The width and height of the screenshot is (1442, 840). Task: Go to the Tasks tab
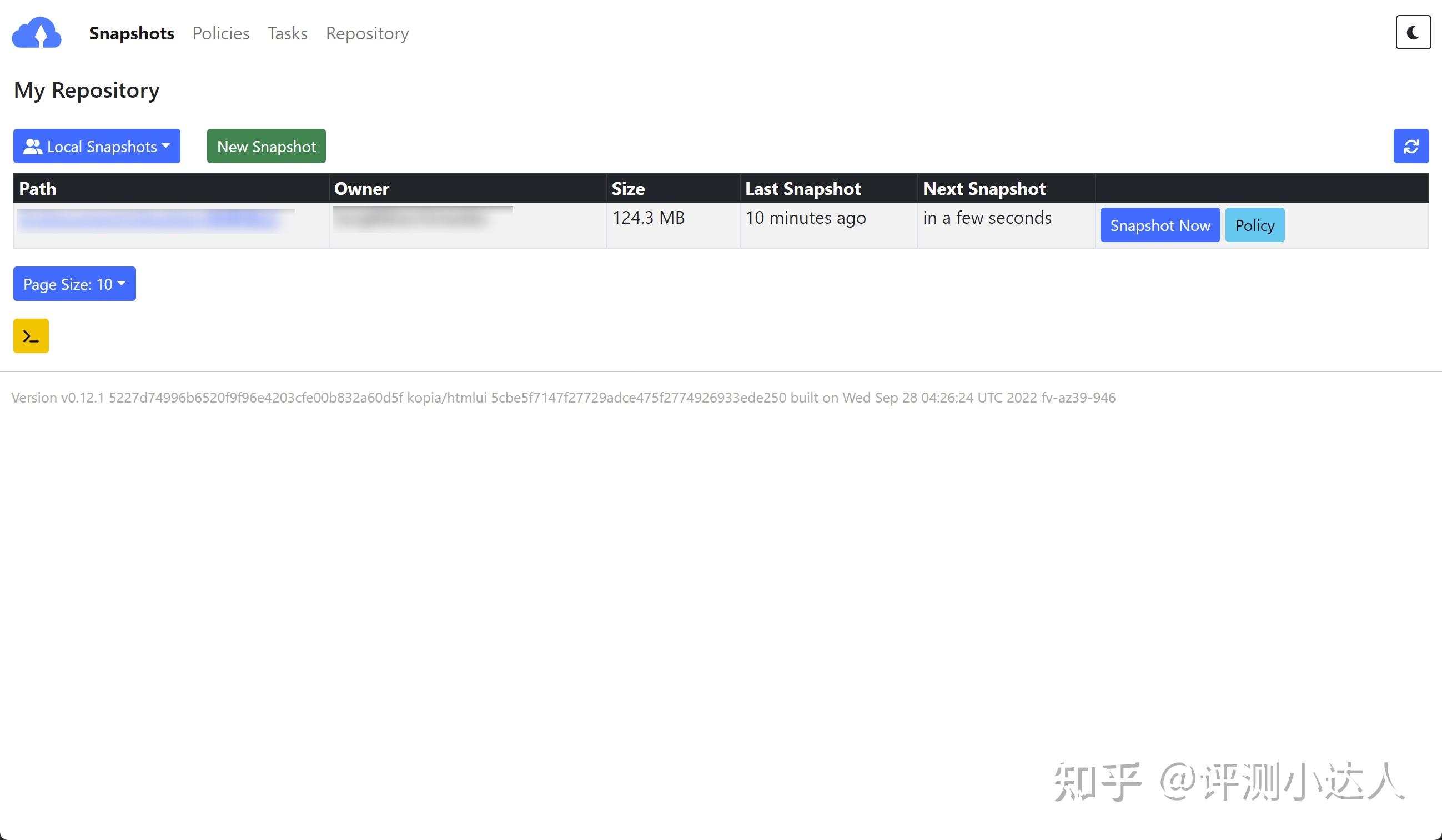(287, 33)
